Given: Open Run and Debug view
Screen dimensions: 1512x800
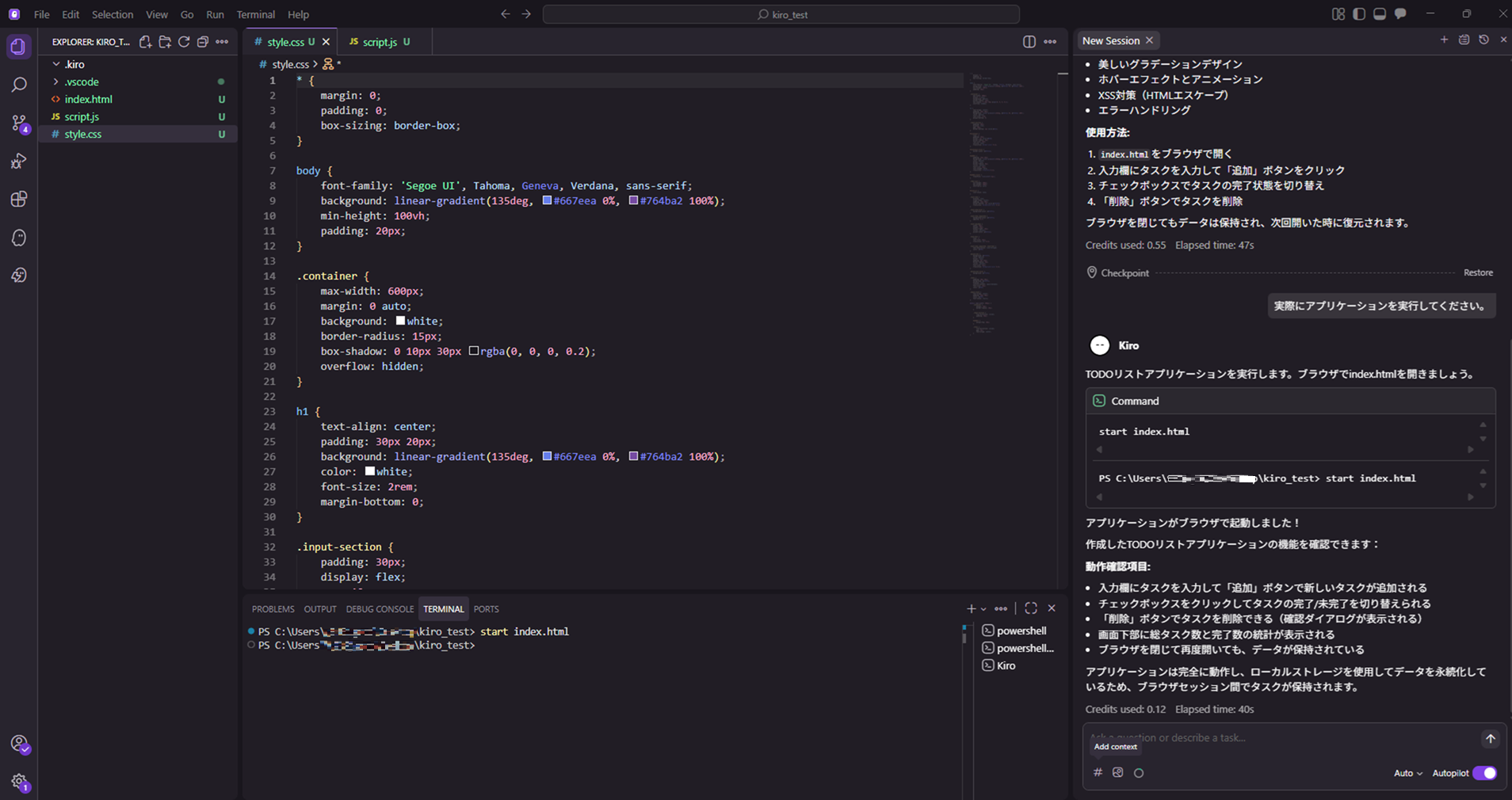Looking at the screenshot, I should pyautogui.click(x=19, y=162).
